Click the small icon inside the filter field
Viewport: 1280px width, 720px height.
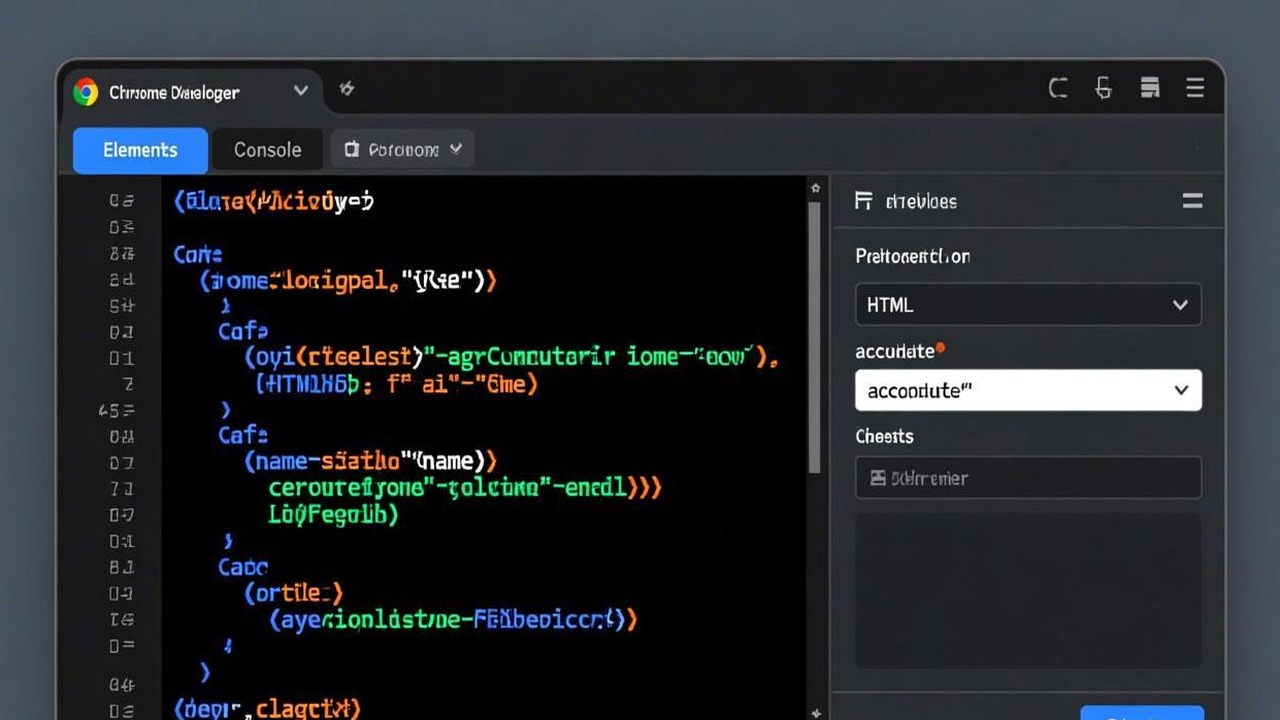click(x=878, y=478)
